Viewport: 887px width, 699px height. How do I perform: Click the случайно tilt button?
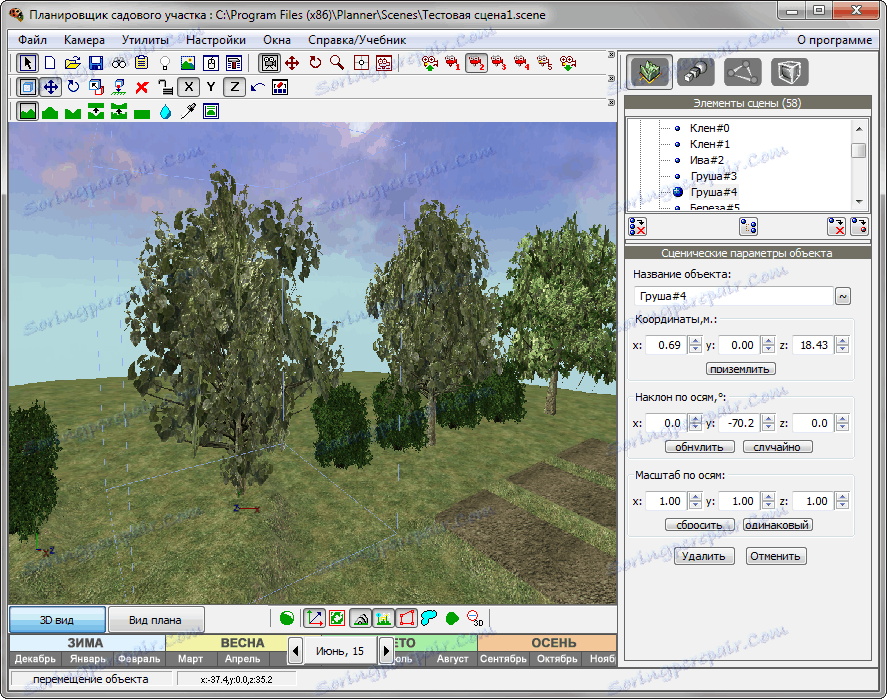point(777,447)
